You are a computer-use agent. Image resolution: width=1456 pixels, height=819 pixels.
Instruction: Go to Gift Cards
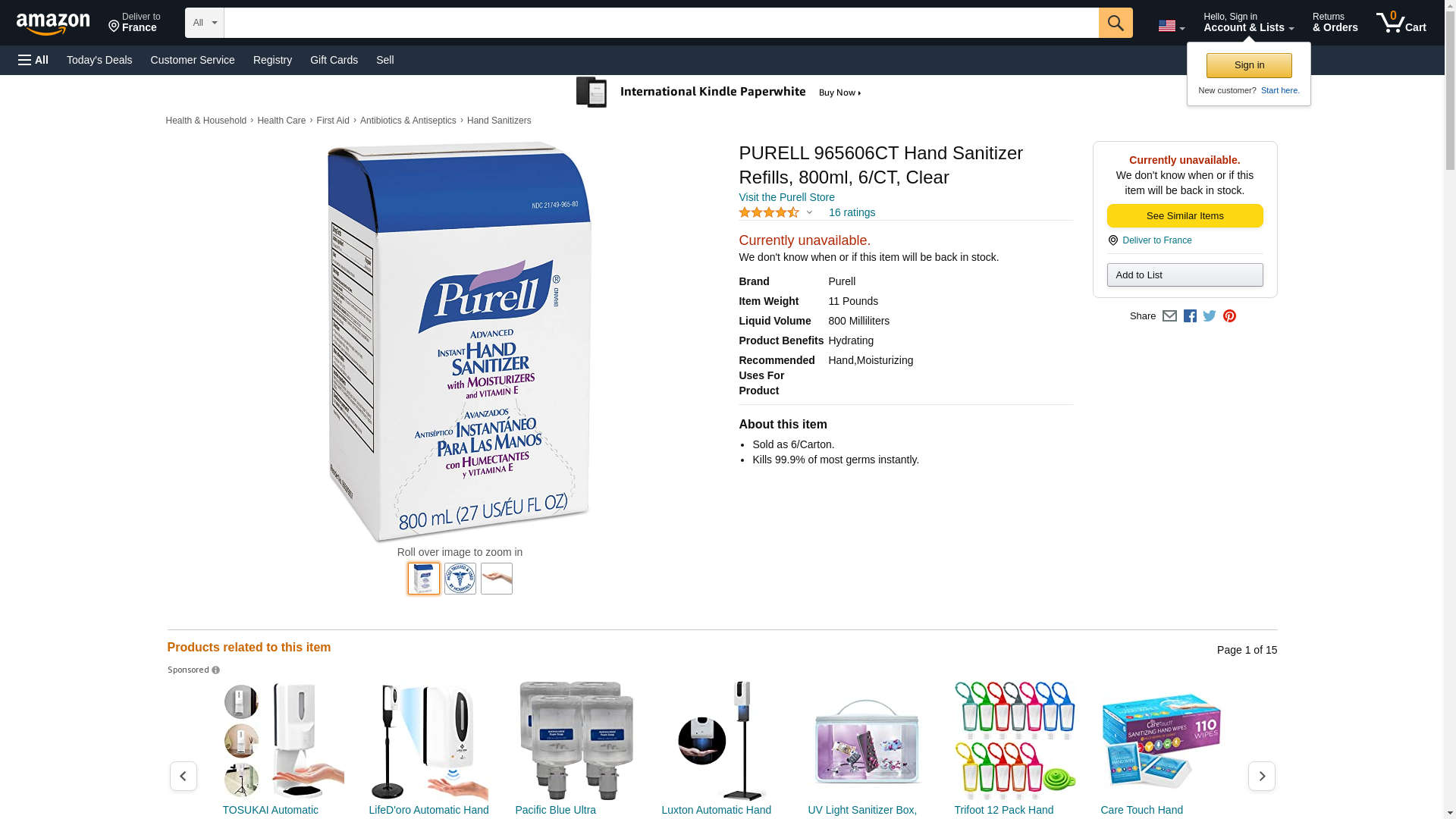[334, 60]
